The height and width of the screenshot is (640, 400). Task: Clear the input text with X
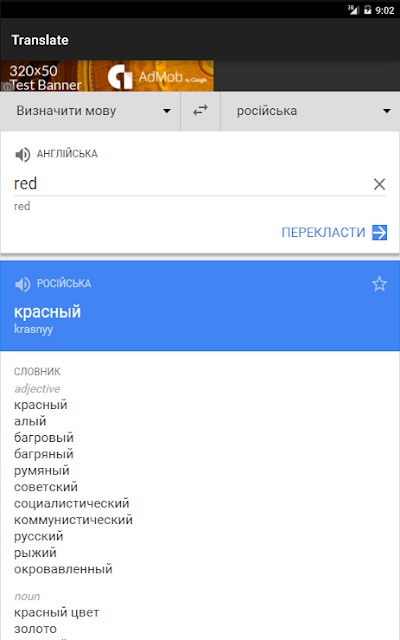379,184
